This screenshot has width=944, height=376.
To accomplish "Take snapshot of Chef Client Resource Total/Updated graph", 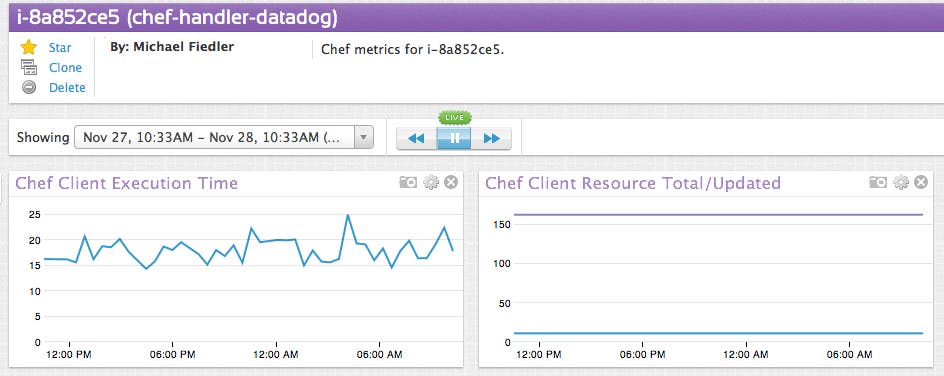I will 878,182.
